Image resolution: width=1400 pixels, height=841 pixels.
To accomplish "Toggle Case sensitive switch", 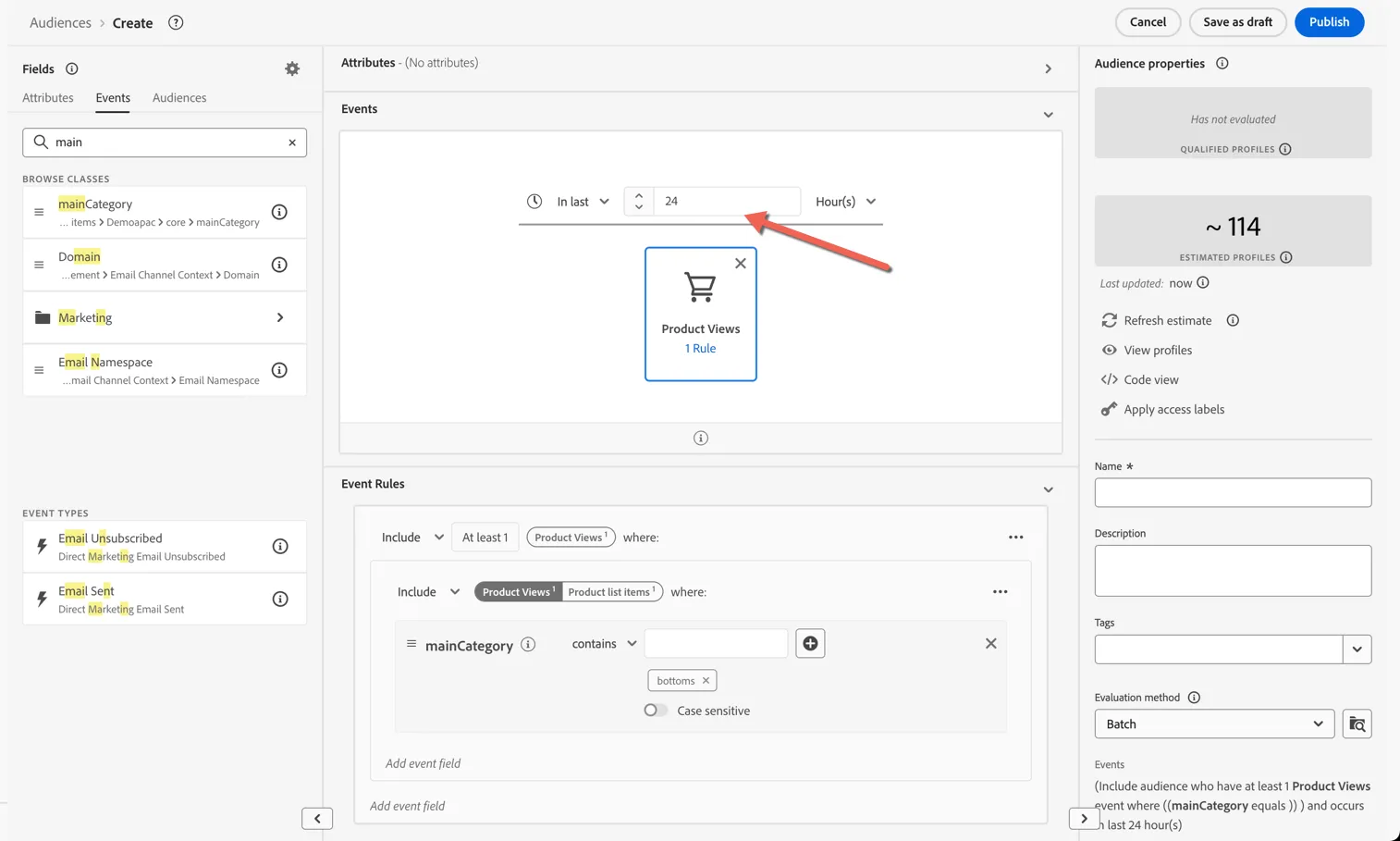I will (x=656, y=711).
